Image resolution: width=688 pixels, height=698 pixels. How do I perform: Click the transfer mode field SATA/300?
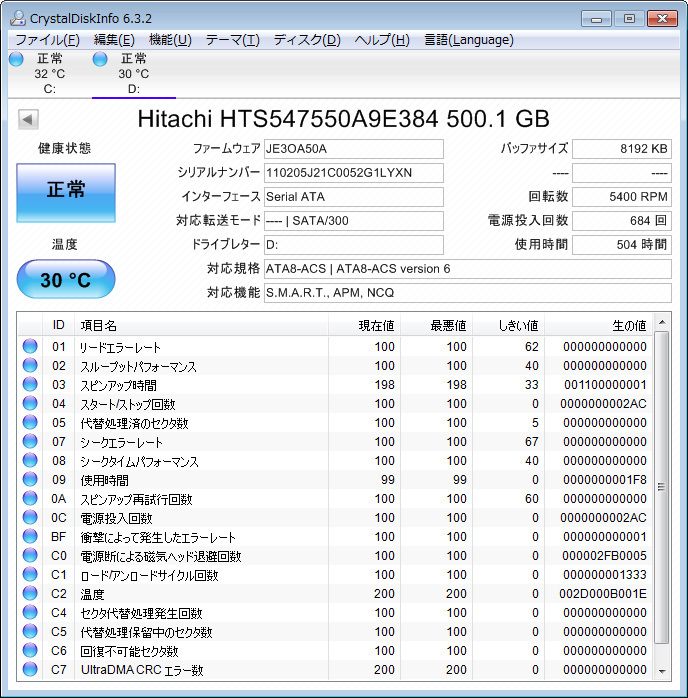(354, 221)
